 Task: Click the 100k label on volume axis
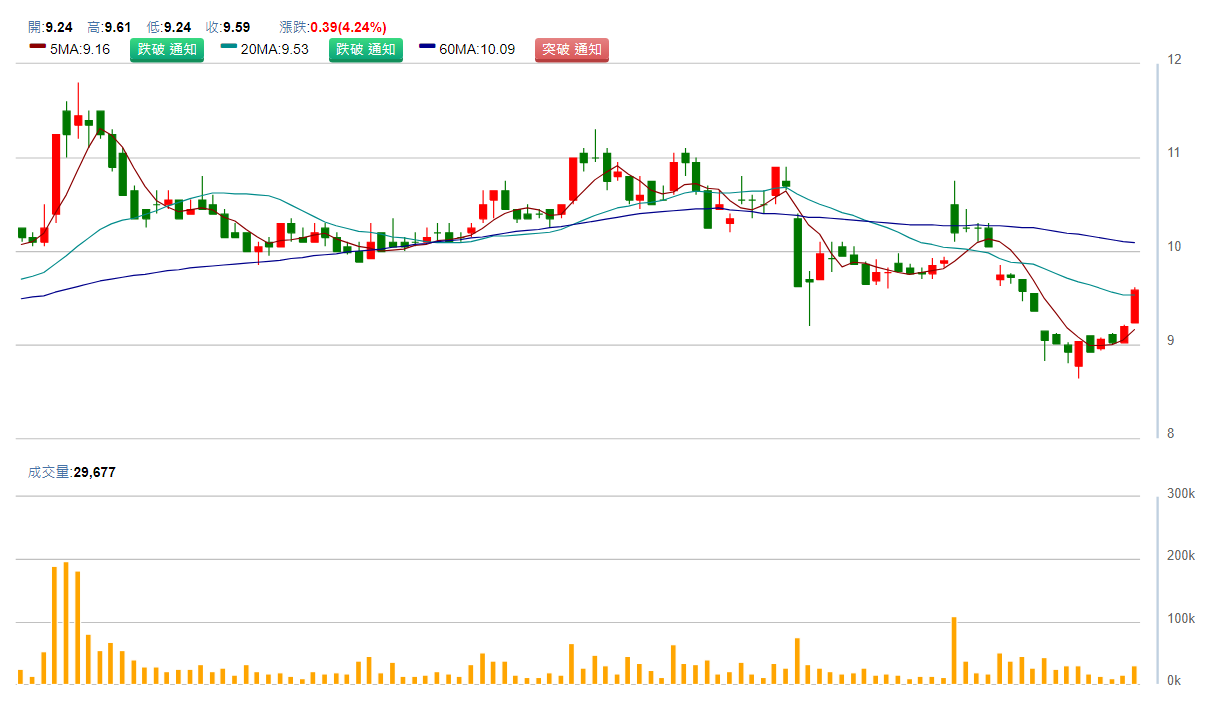(1181, 619)
